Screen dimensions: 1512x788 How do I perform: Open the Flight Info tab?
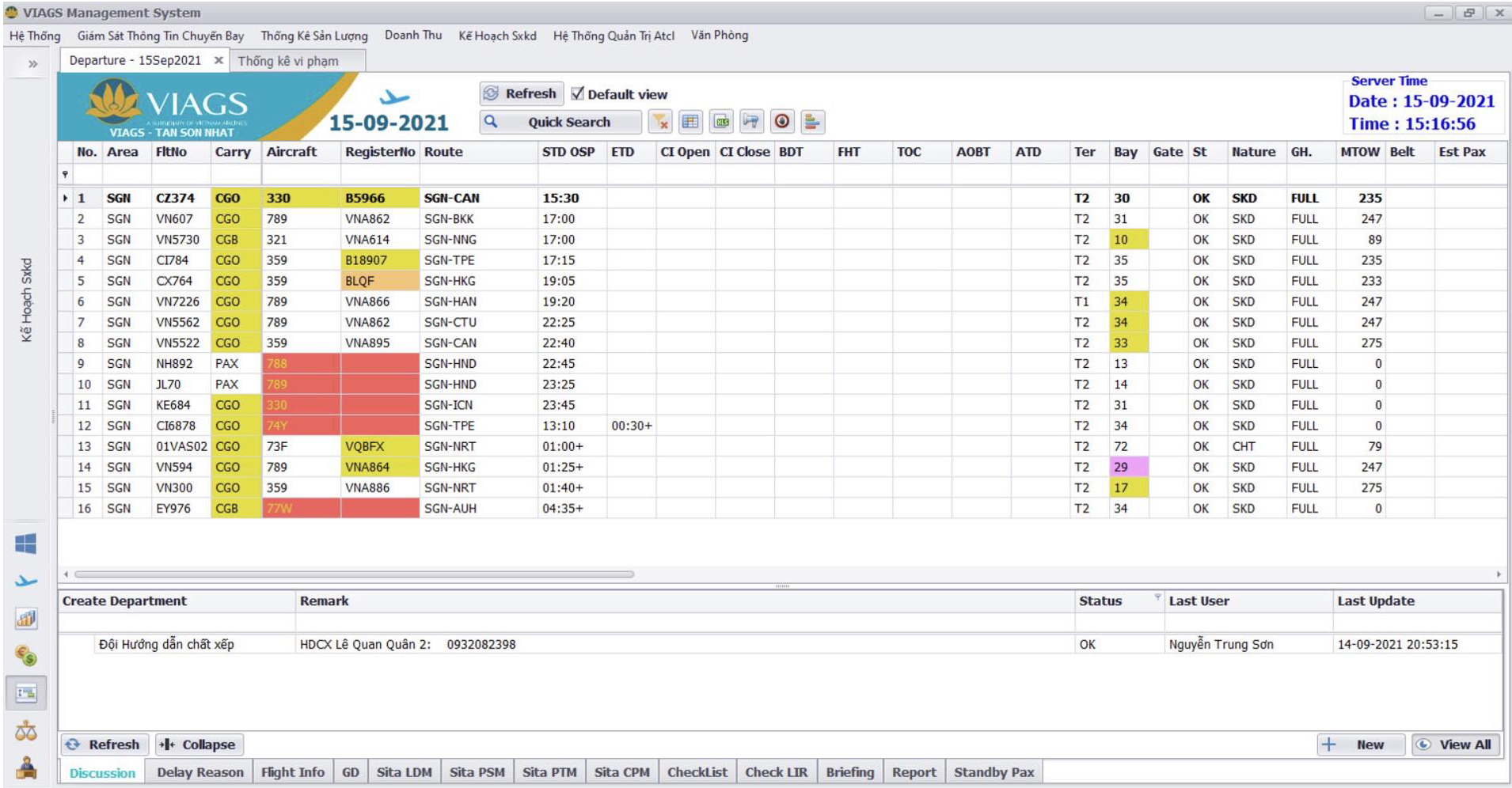(293, 772)
